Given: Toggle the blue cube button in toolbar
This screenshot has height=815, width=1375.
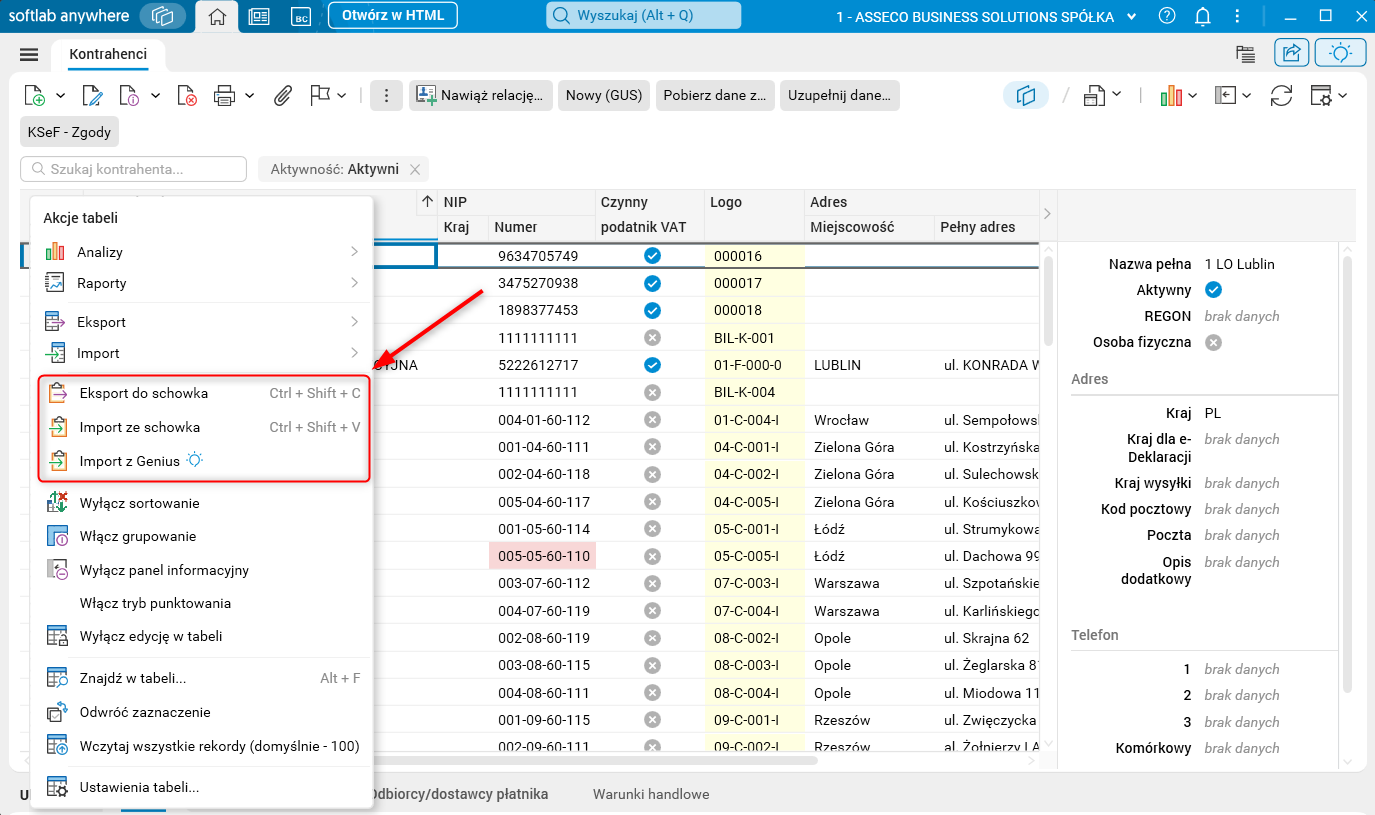Looking at the screenshot, I should 1026,95.
